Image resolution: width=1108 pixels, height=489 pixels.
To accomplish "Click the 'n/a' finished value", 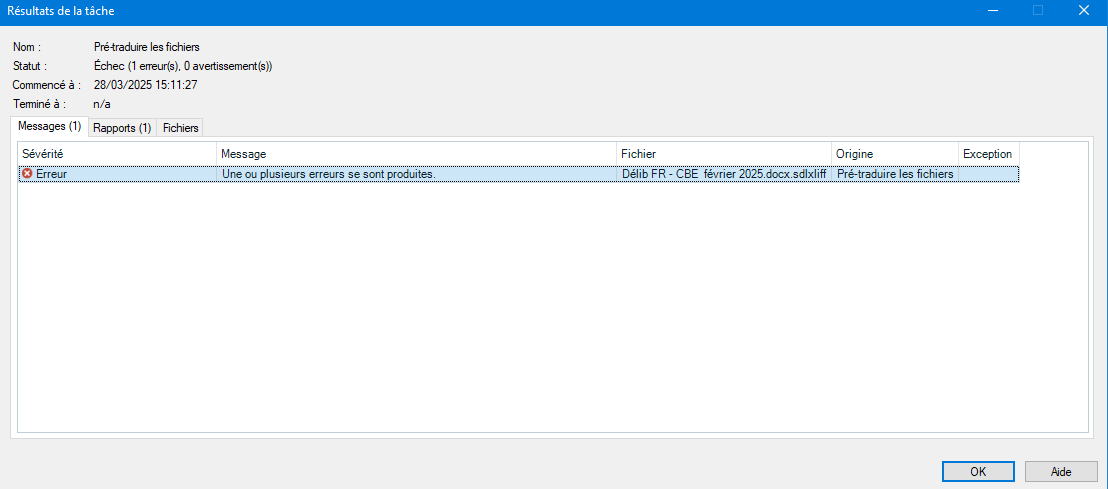I will 102,104.
